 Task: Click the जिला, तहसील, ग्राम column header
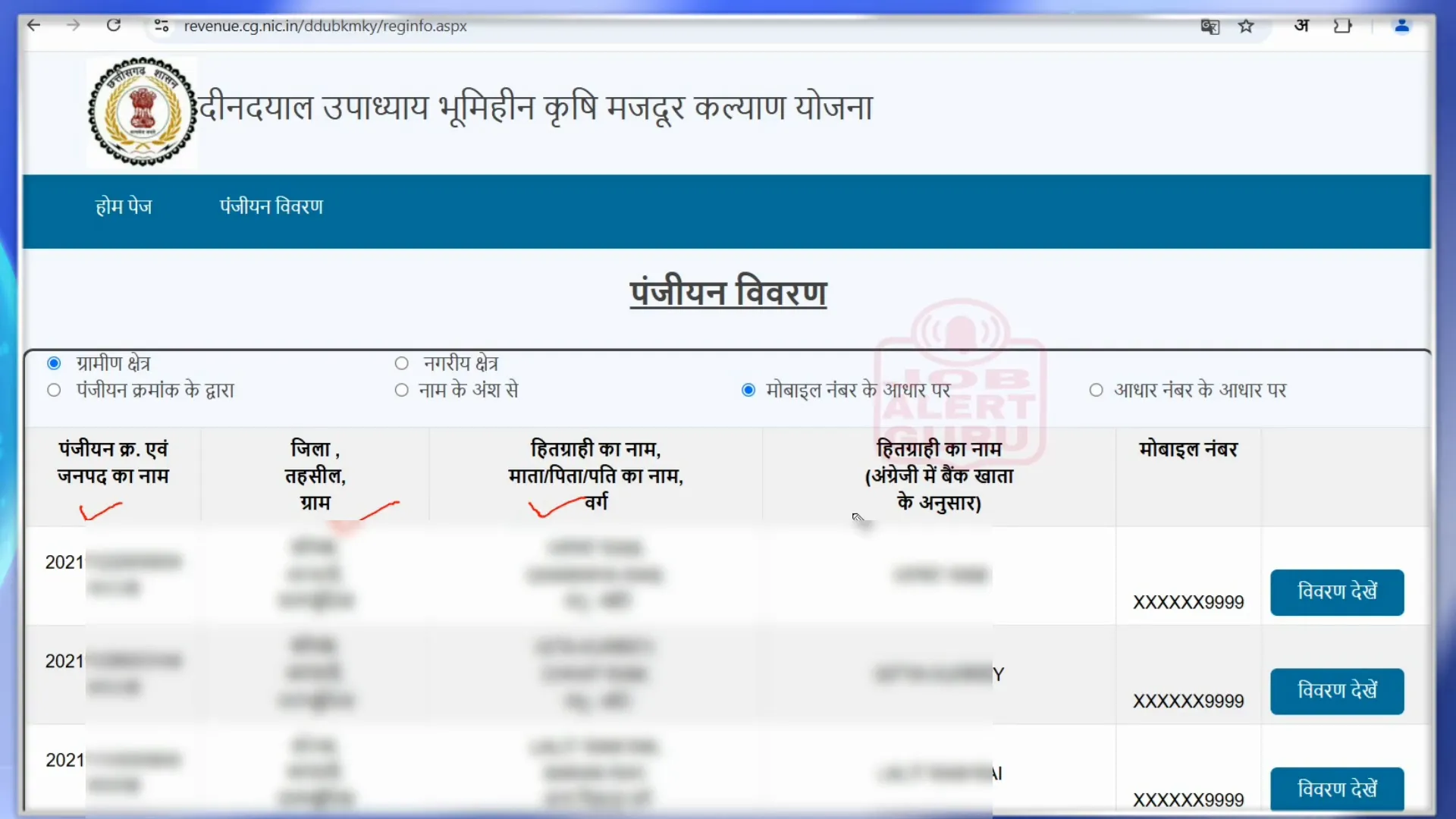tap(315, 475)
